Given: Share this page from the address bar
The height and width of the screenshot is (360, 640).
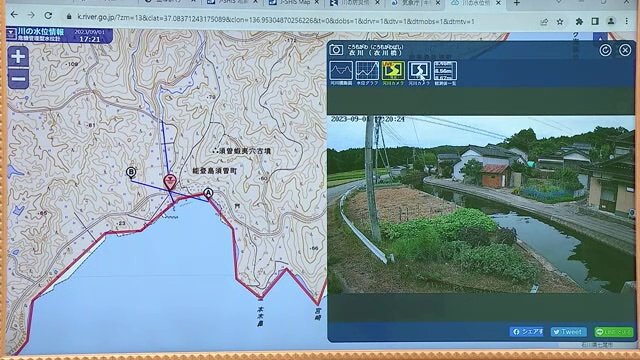Looking at the screenshot, I should tap(544, 22).
